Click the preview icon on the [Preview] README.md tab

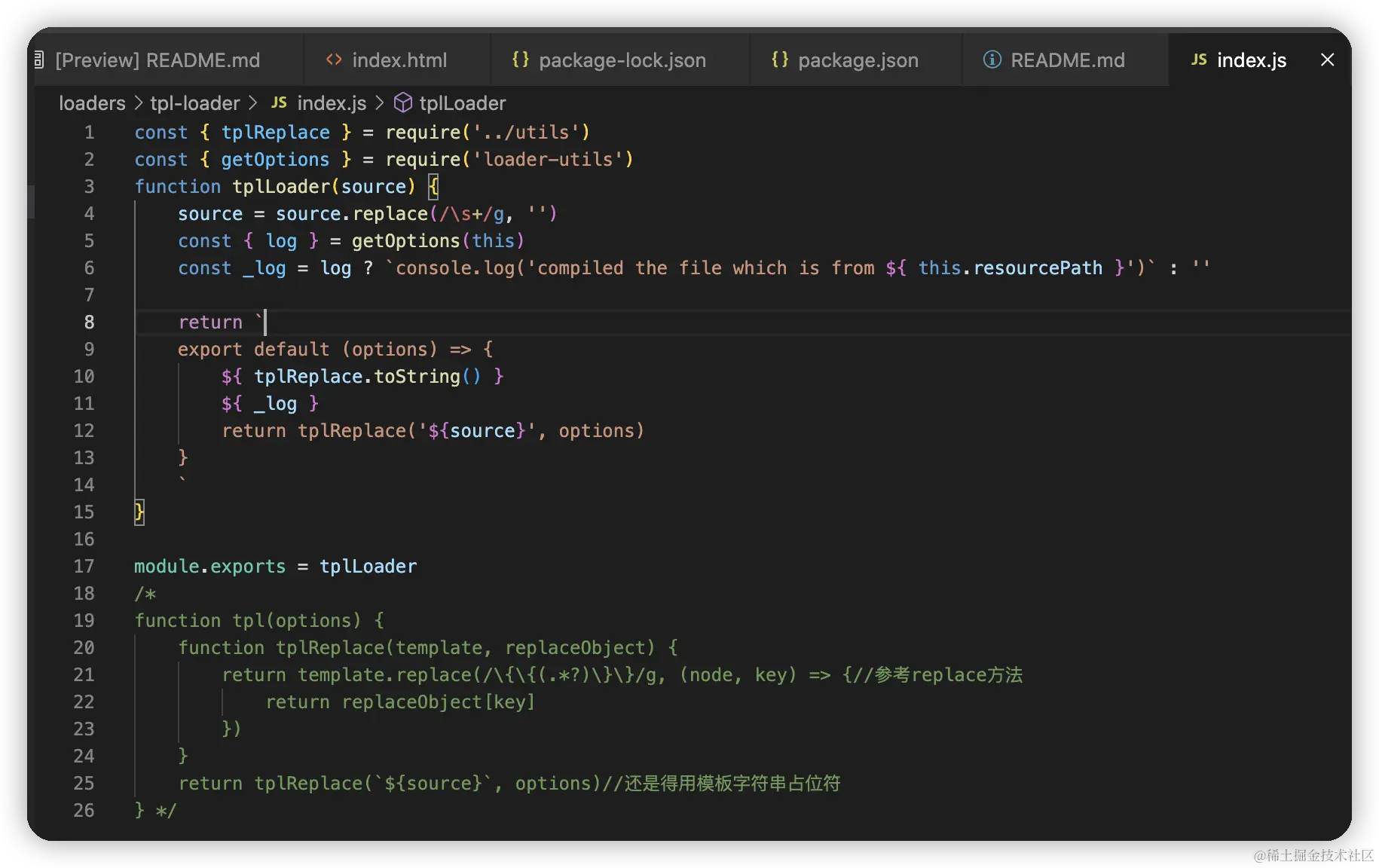(39, 60)
